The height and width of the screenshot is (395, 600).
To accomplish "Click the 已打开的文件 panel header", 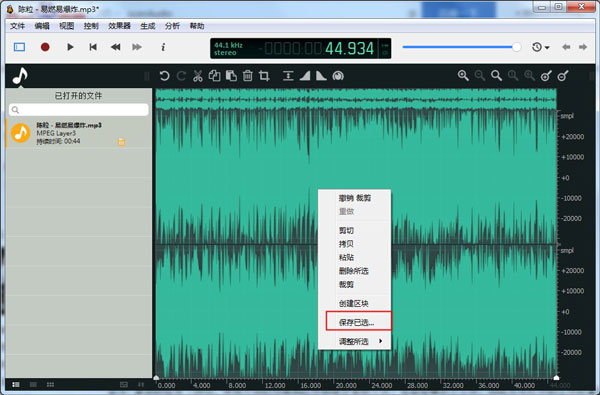I will 78,96.
